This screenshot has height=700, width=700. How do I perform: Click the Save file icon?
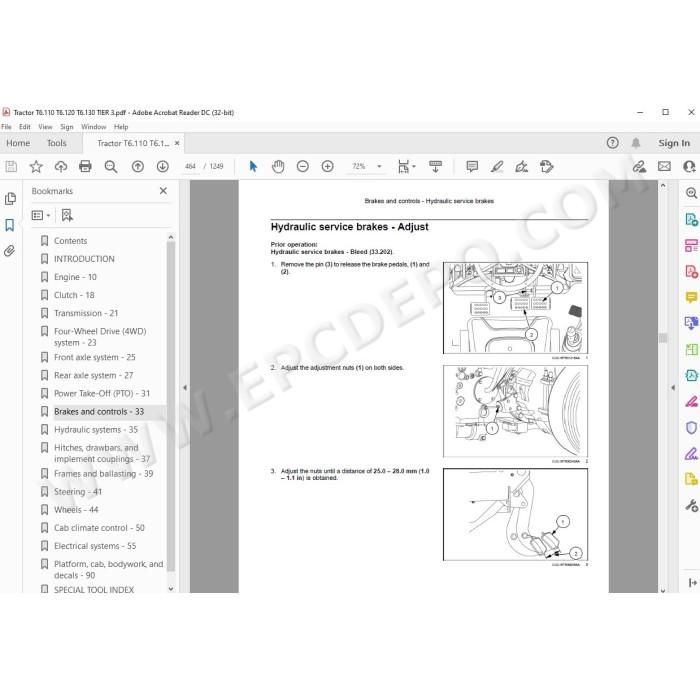[x=11, y=167]
